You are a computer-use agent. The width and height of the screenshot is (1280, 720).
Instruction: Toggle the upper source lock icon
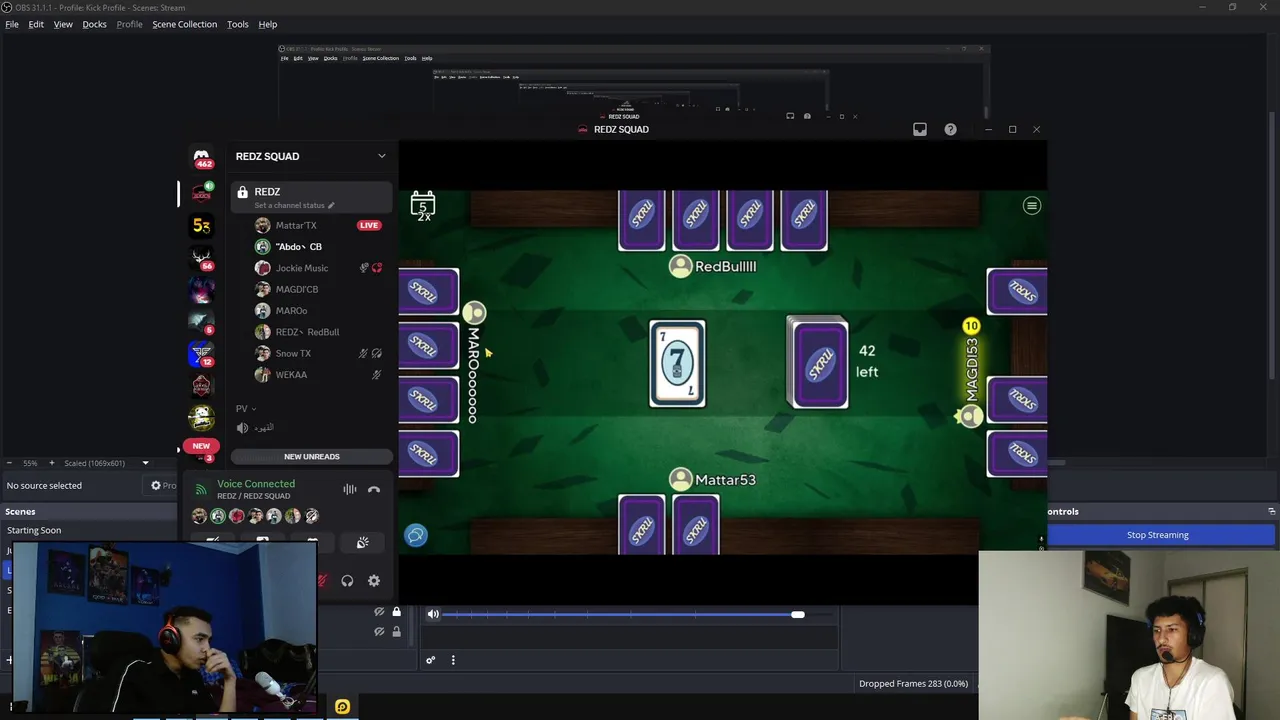(396, 612)
